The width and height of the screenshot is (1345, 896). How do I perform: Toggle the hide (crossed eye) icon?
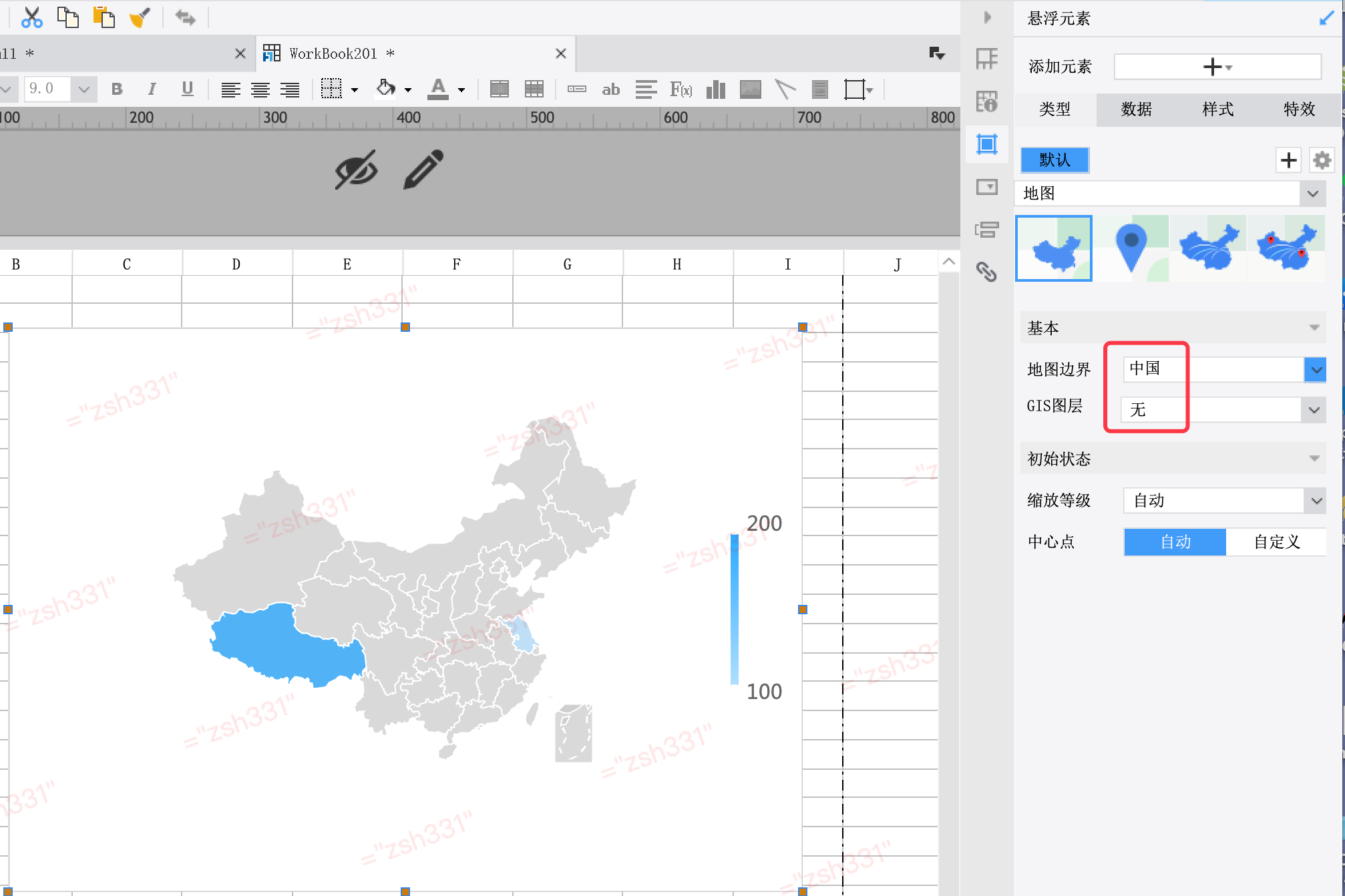pyautogui.click(x=356, y=170)
